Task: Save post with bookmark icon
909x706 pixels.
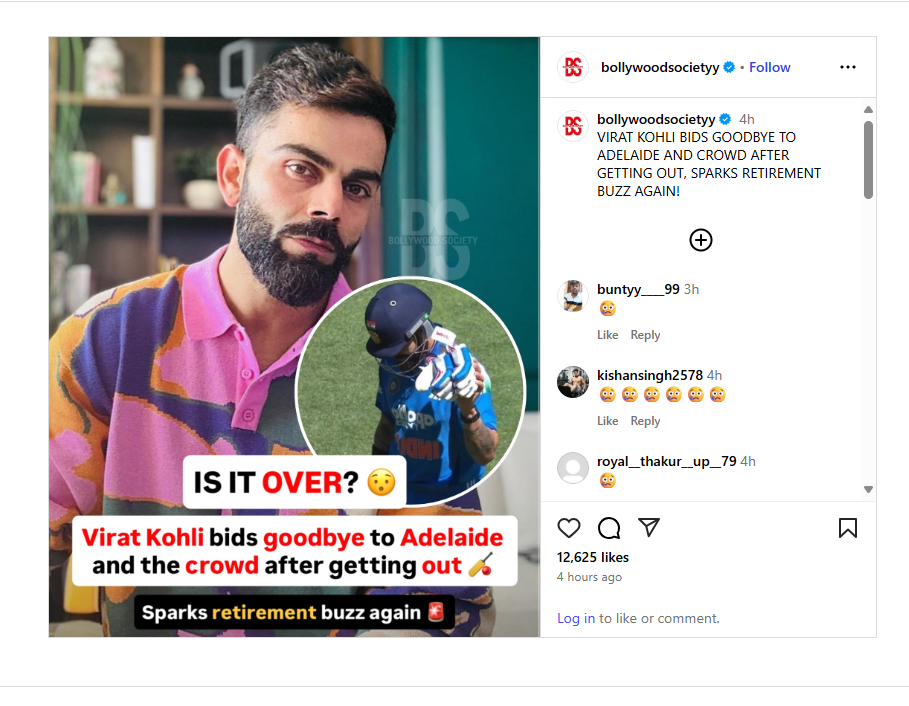Action: pyautogui.click(x=848, y=527)
